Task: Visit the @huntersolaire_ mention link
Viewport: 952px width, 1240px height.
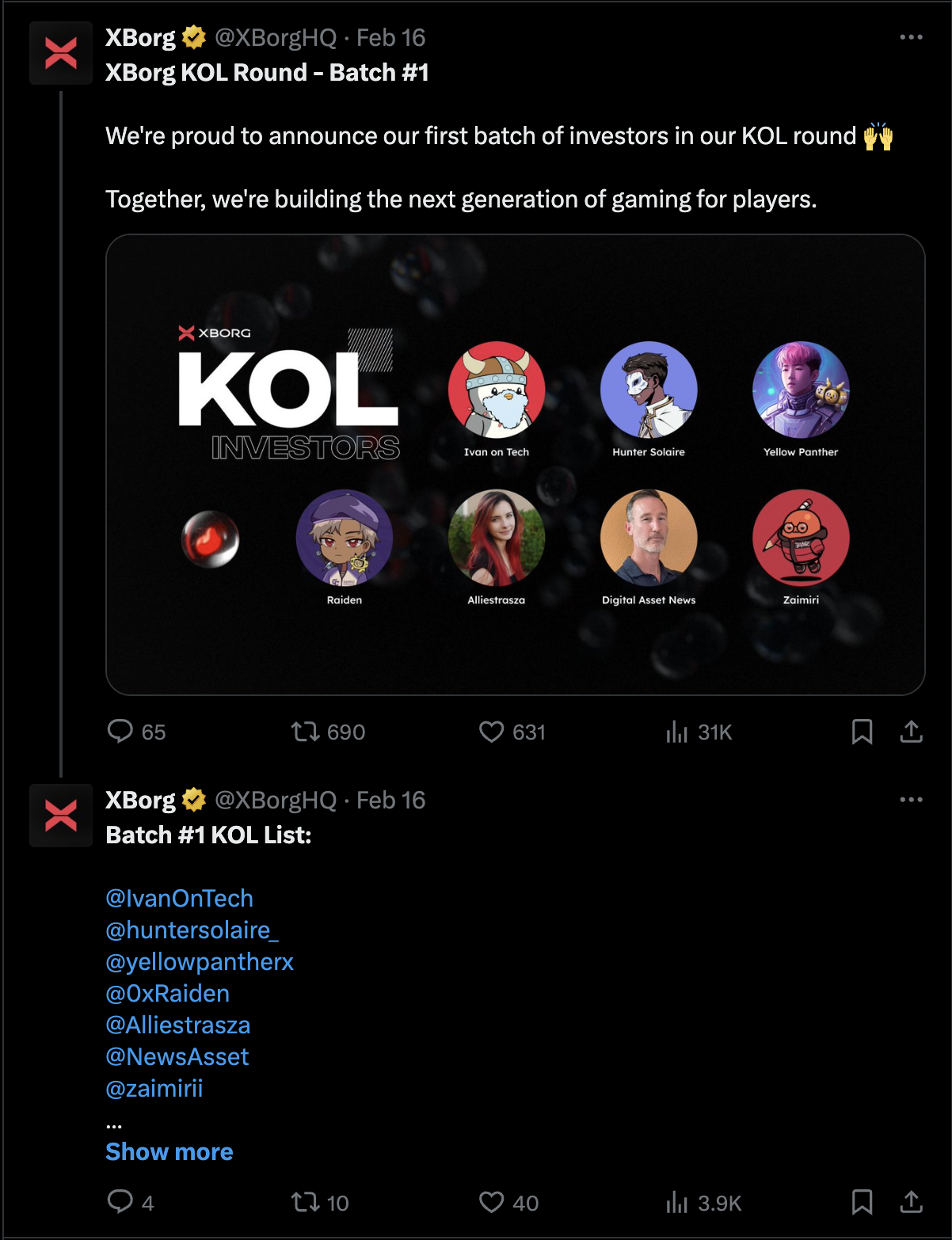Action: 192,930
